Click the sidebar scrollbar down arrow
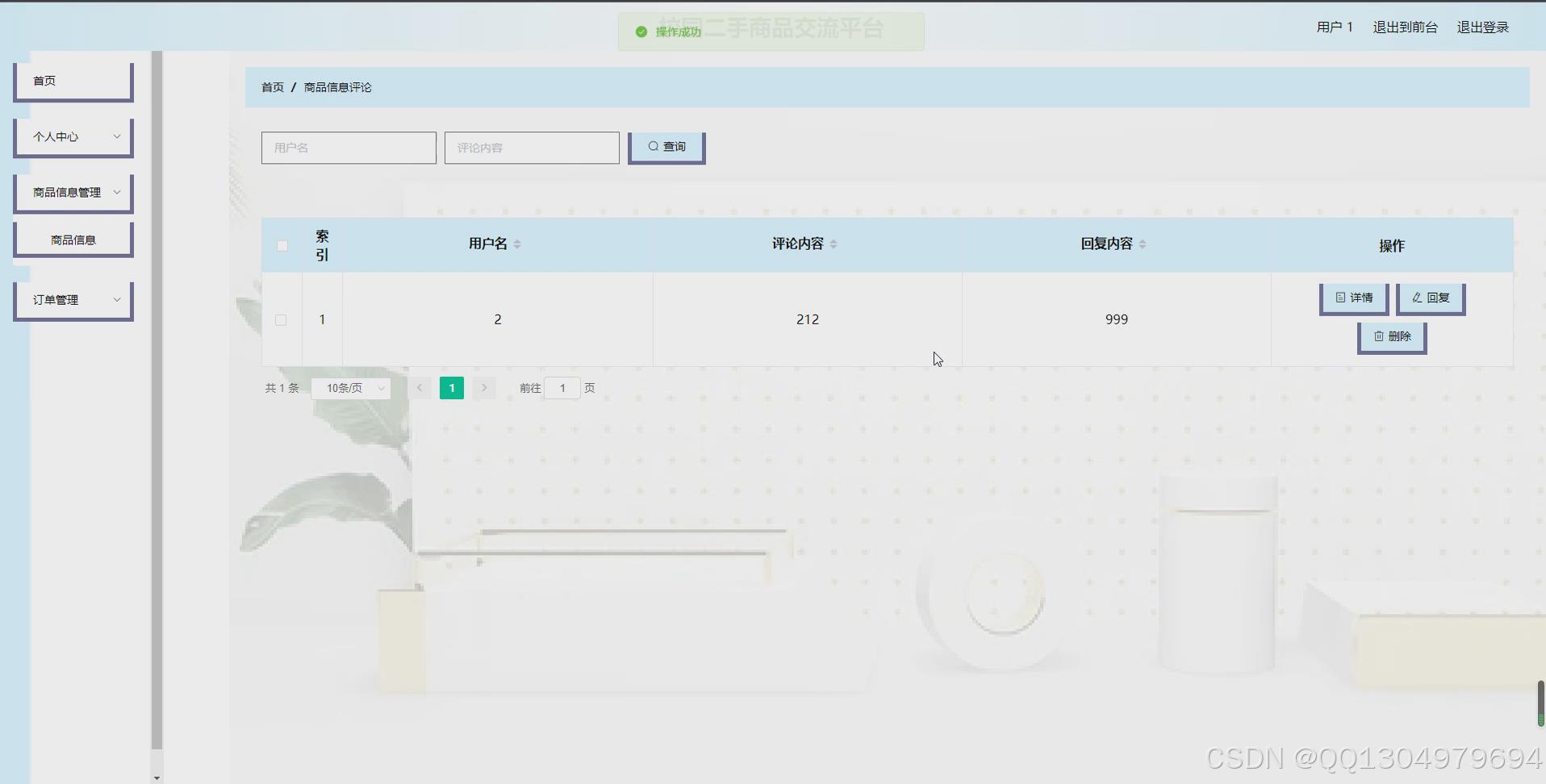Viewport: 1546px width, 784px height. tap(157, 778)
